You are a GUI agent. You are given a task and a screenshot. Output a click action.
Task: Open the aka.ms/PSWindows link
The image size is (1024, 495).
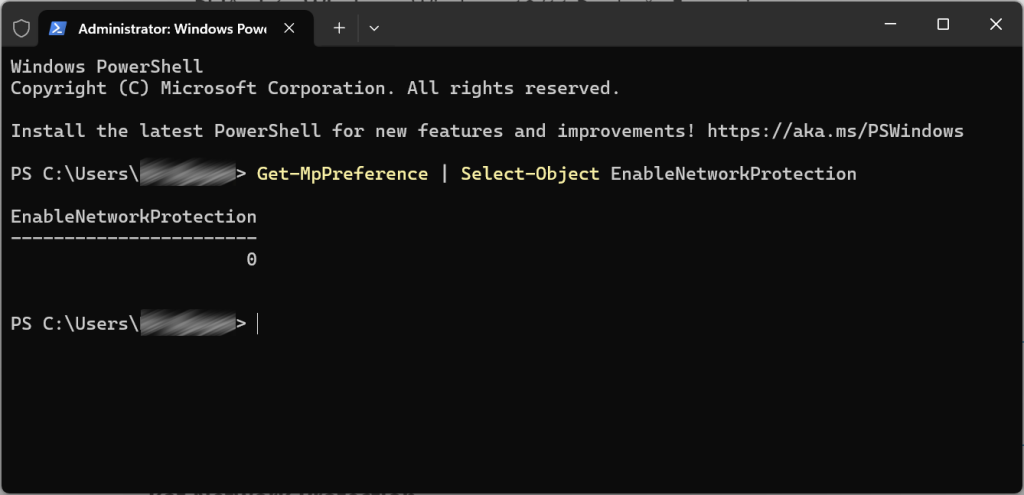click(835, 131)
